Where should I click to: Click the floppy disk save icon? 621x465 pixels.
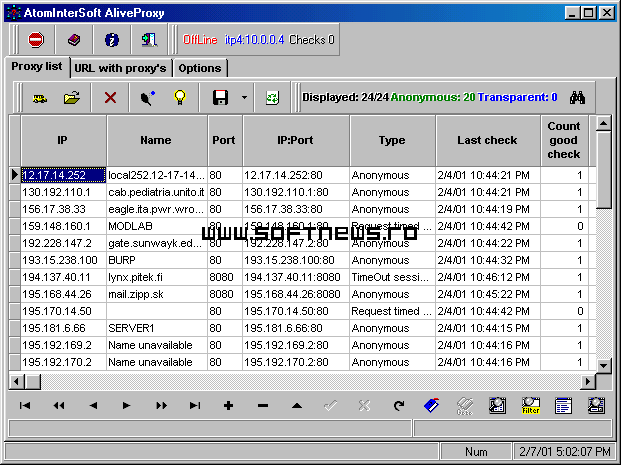[x=220, y=97]
